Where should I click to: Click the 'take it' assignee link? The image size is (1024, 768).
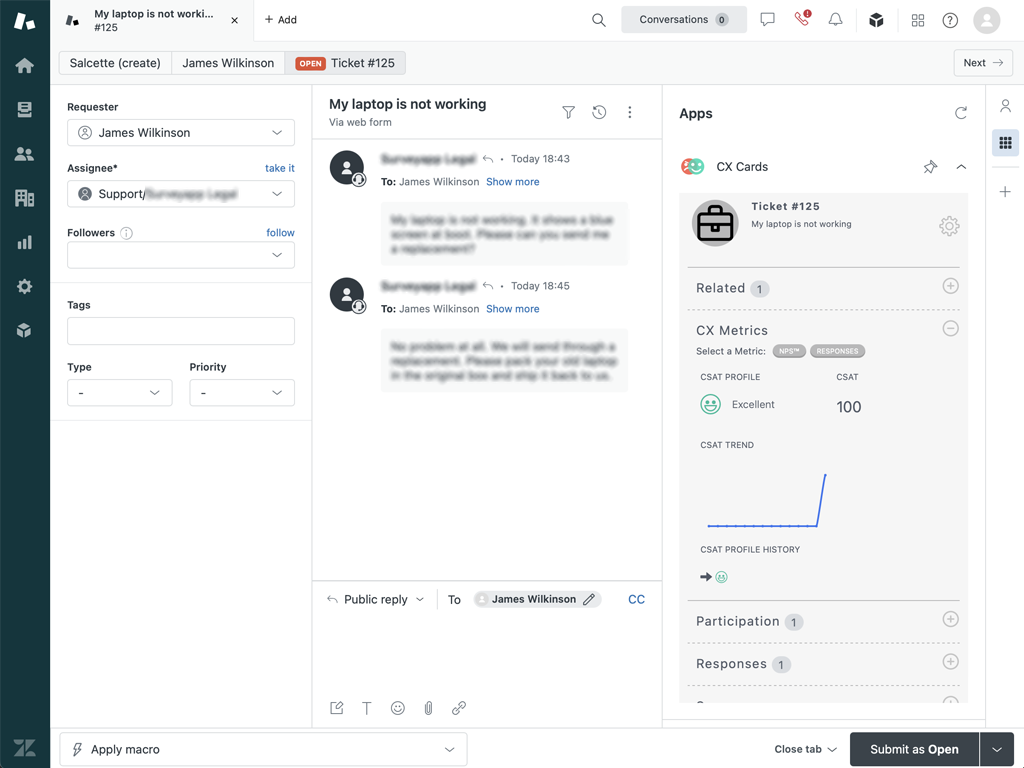(x=279, y=168)
